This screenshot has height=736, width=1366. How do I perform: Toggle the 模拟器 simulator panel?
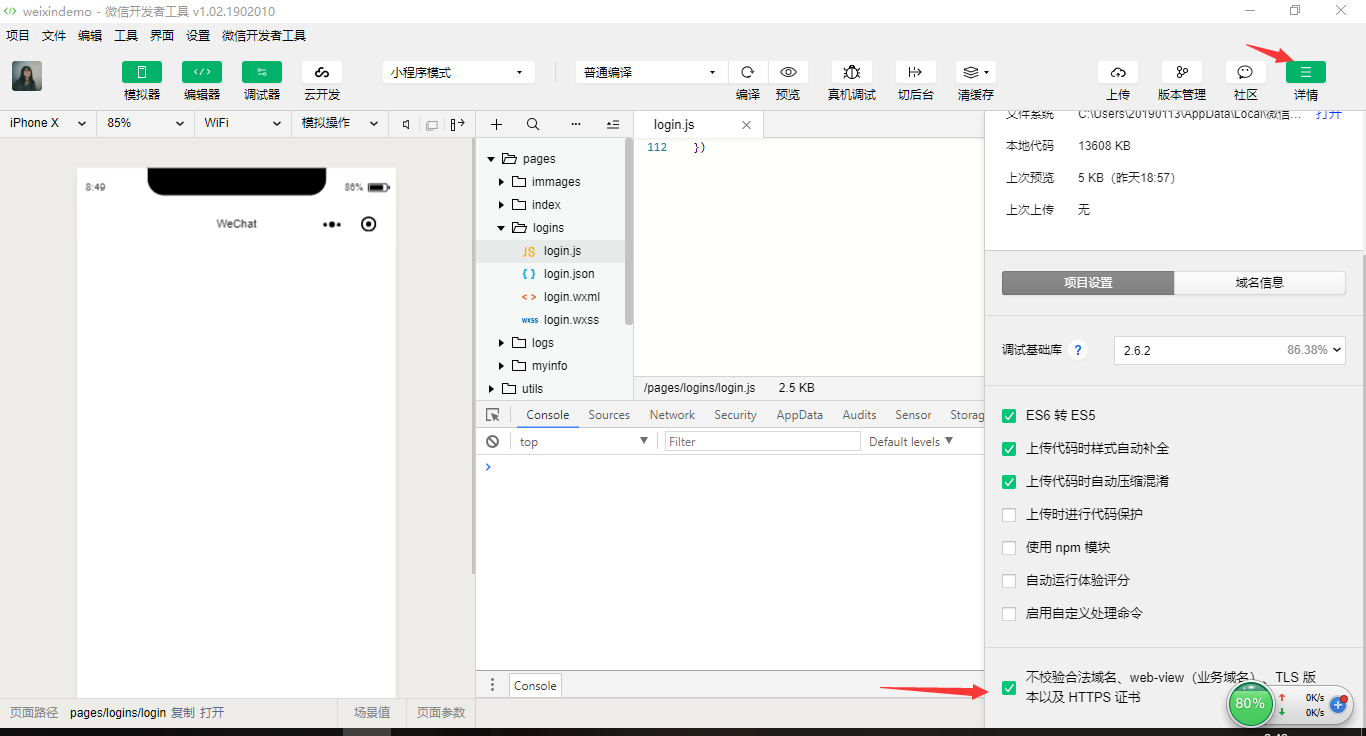pyautogui.click(x=142, y=72)
